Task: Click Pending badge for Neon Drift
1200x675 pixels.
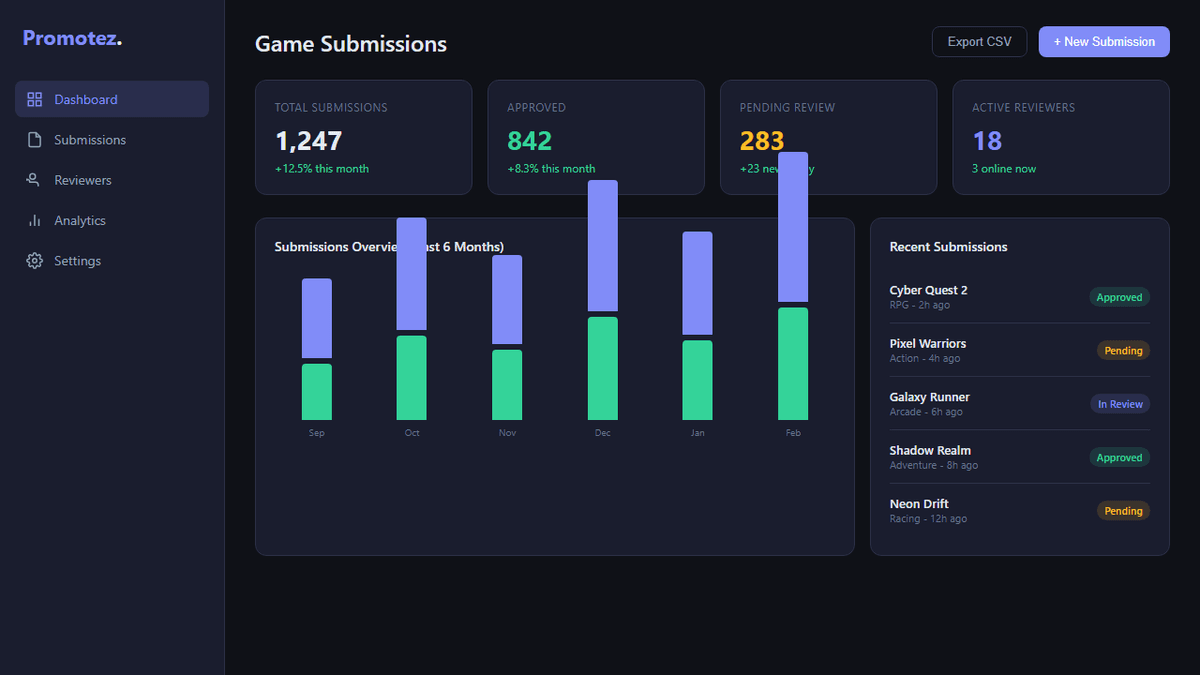Action: (x=1123, y=511)
